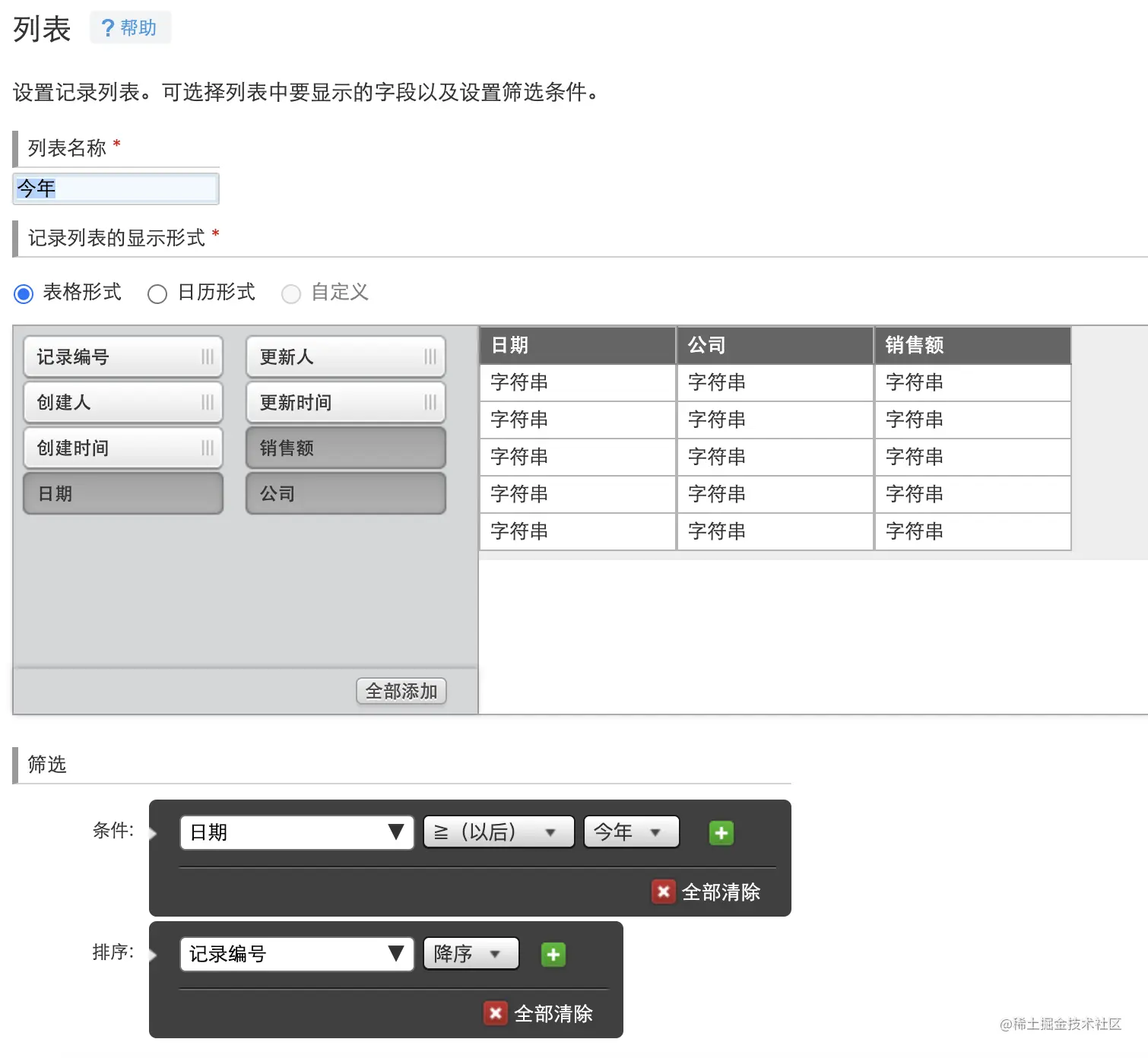This screenshot has width=1148, height=1058.
Task: Click the 记录编号 field item in the field list
Action: (123, 357)
